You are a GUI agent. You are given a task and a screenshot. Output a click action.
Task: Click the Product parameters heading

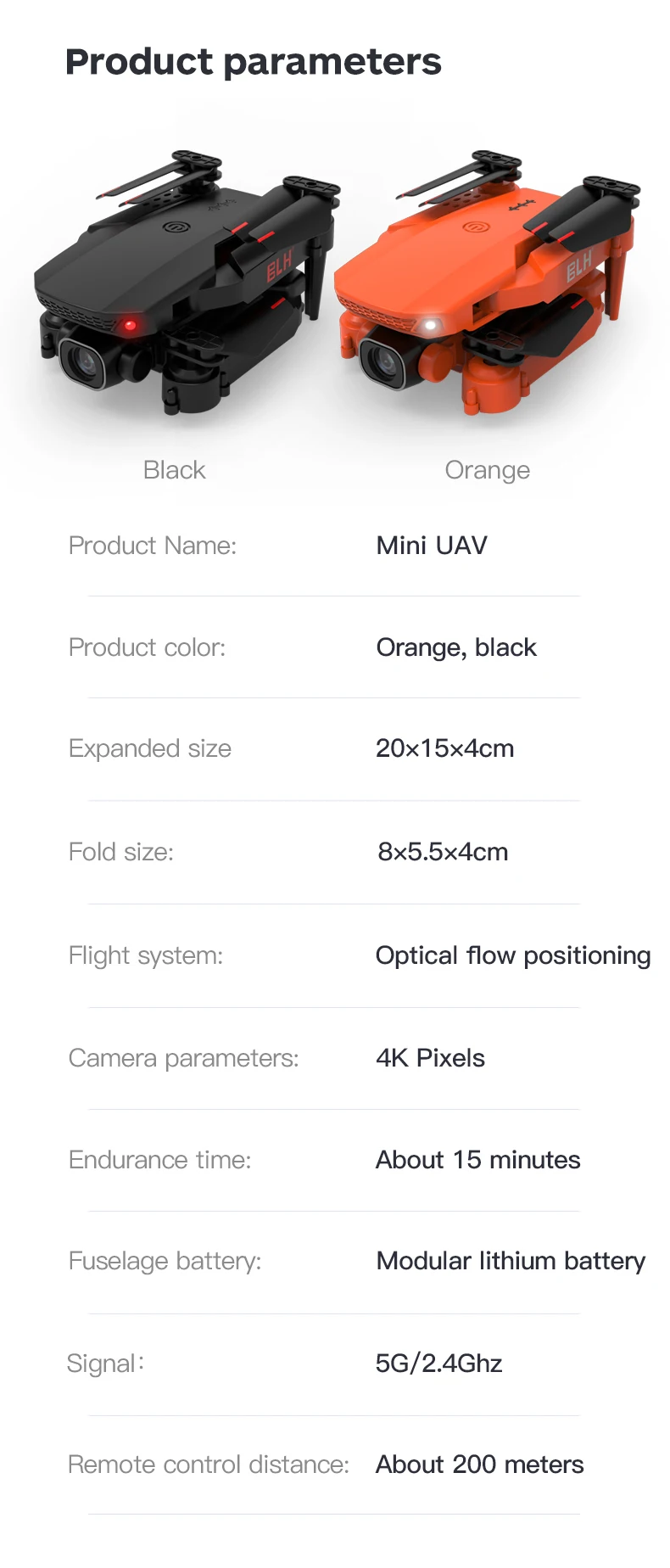point(253,62)
